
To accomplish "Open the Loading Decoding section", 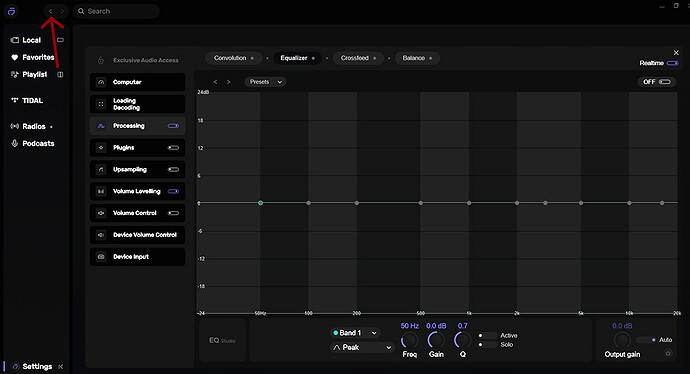I will coord(137,104).
